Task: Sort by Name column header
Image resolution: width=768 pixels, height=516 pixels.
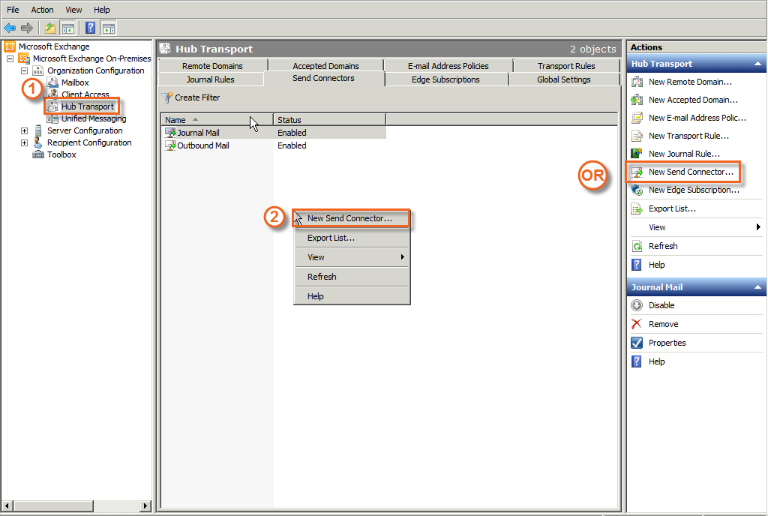Action: [x=217, y=120]
